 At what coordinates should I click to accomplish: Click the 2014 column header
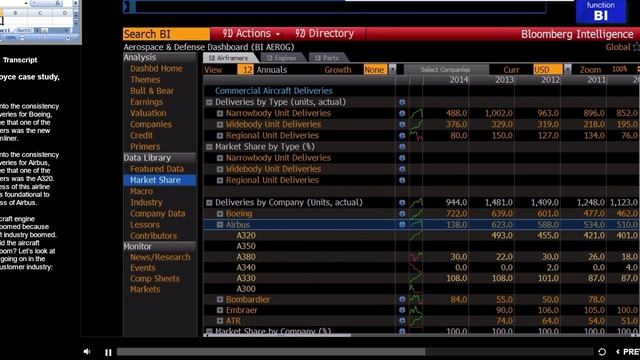(458, 80)
